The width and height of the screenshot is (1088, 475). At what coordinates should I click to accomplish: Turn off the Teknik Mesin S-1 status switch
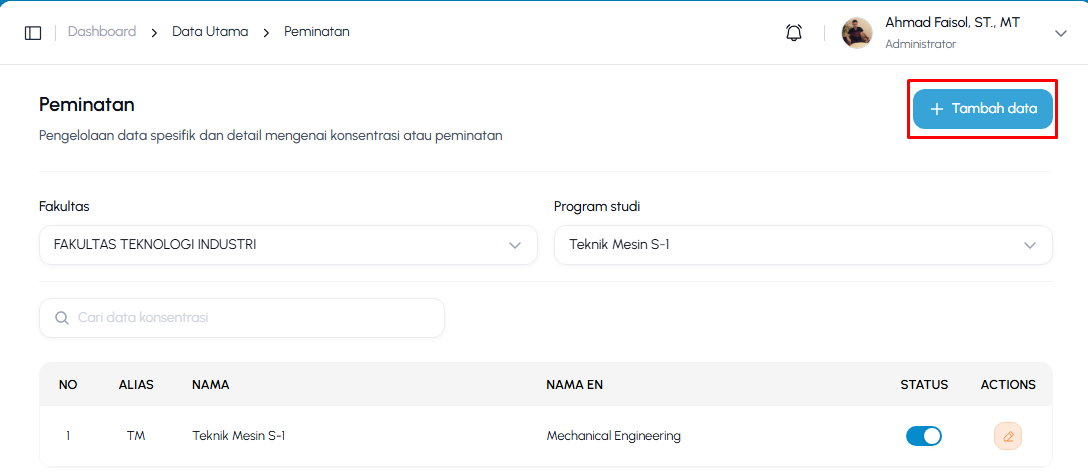tap(924, 436)
